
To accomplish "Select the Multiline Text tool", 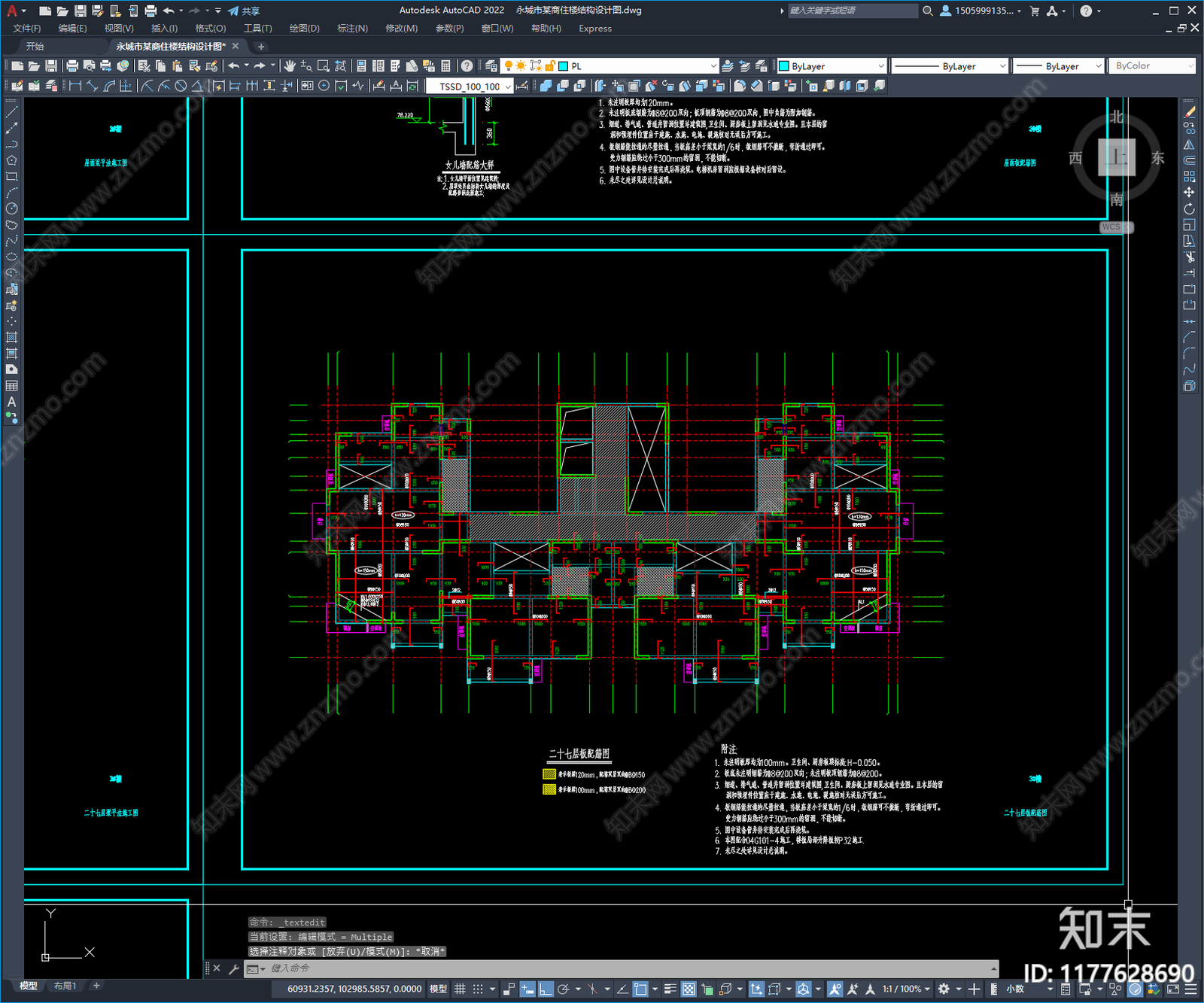I will pos(11,402).
